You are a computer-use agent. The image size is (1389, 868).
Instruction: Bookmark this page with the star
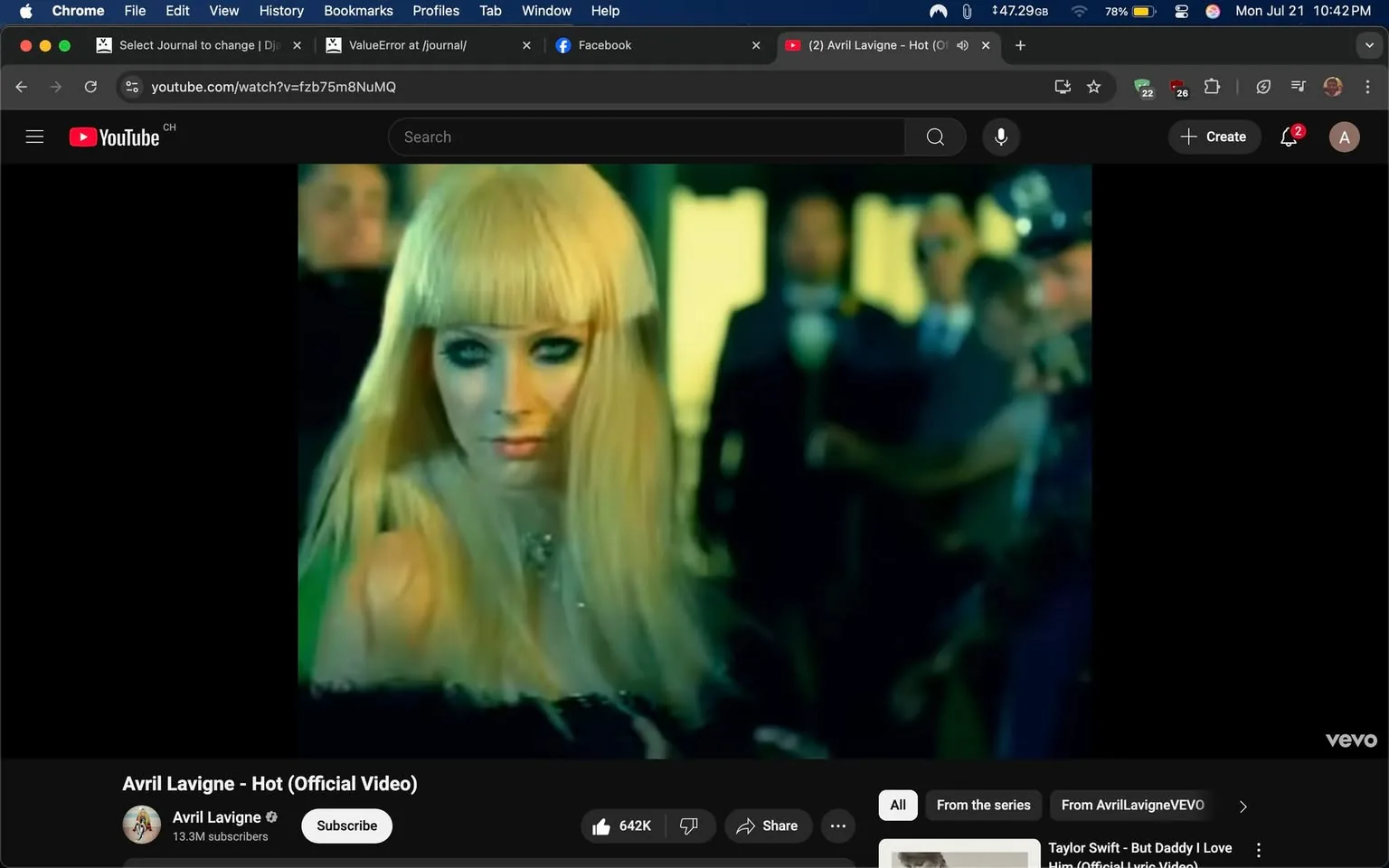(x=1094, y=87)
